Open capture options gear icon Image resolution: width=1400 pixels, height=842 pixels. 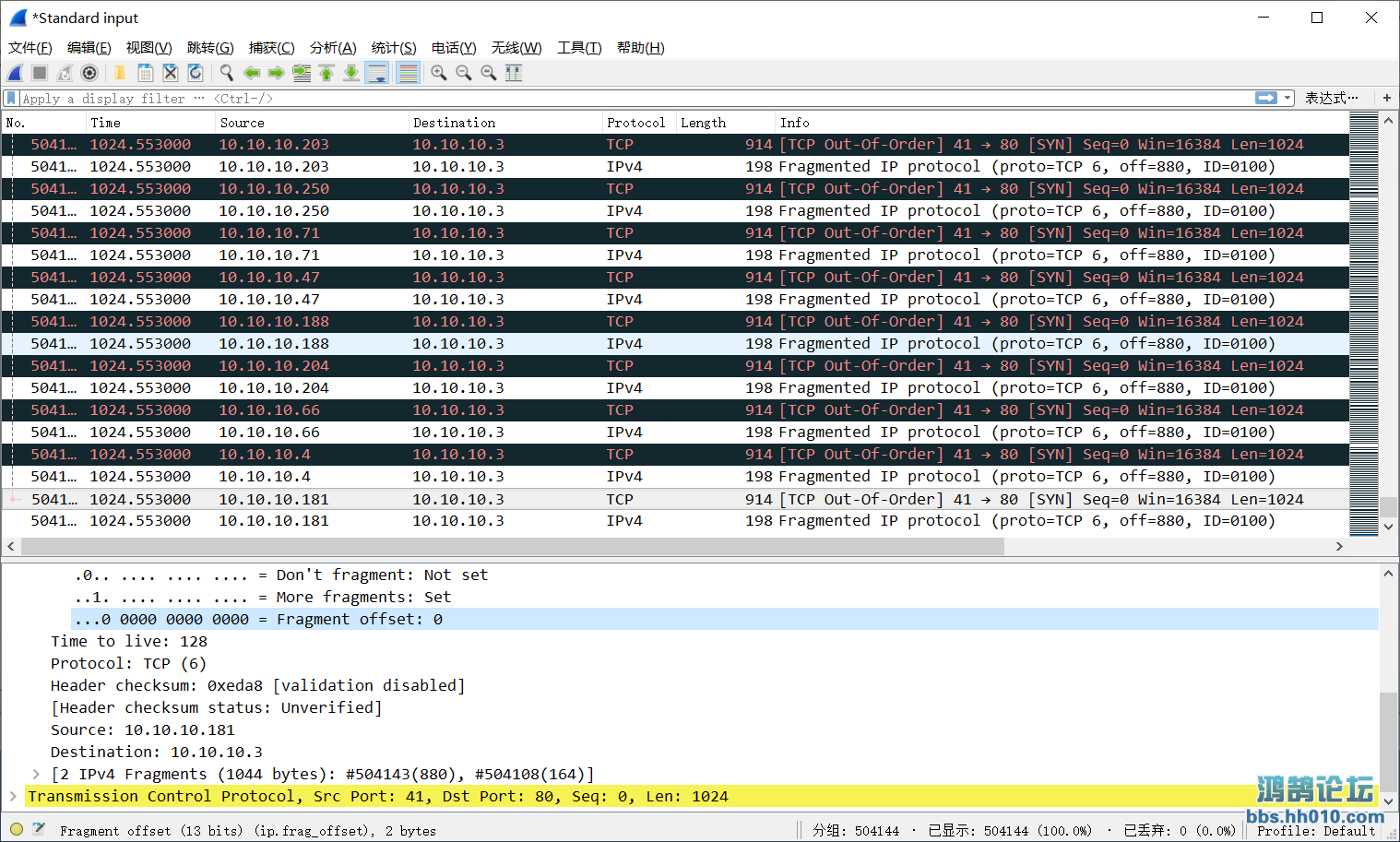coord(89,73)
